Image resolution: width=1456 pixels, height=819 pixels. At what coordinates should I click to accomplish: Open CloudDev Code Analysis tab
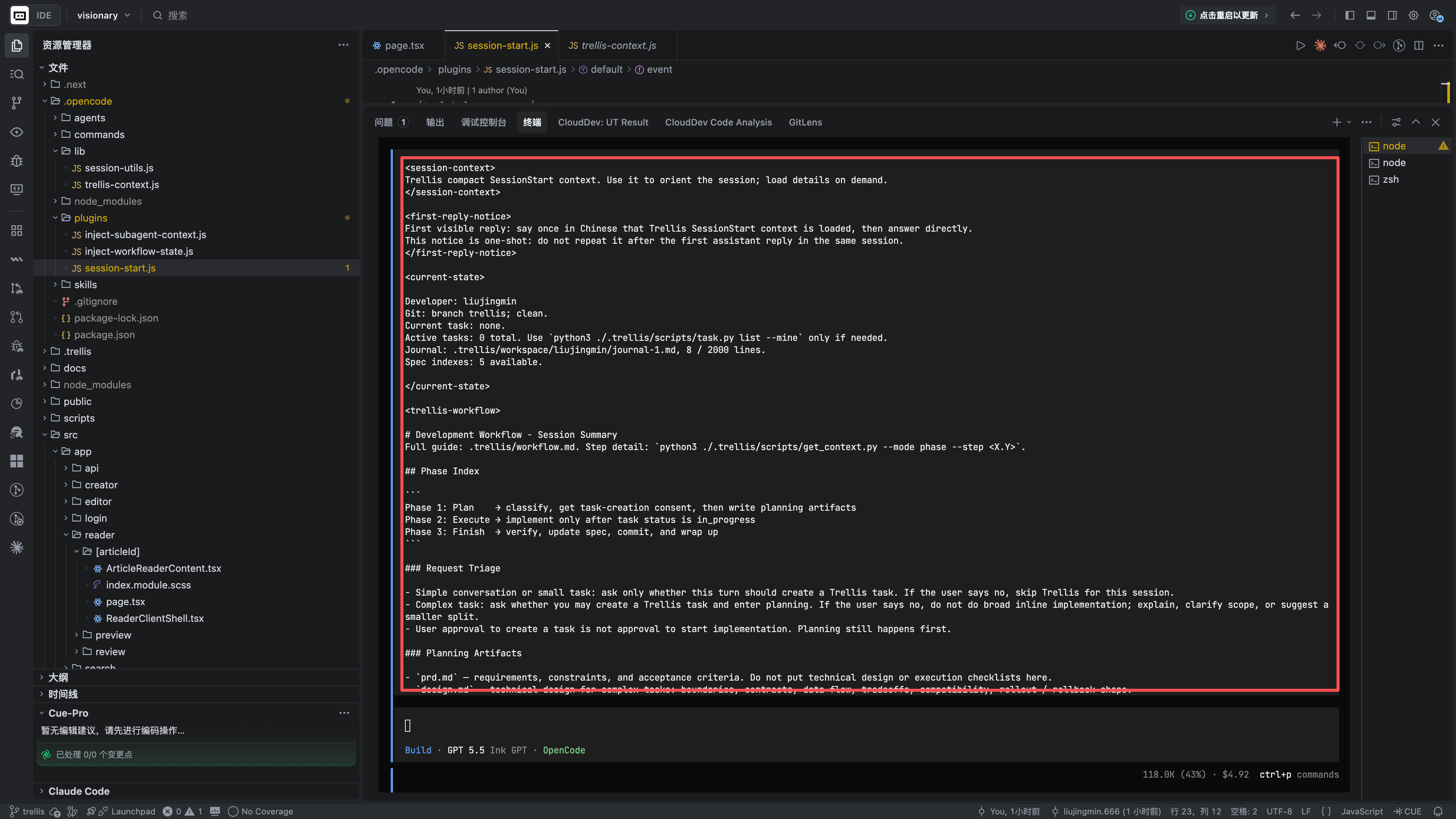pyautogui.click(x=718, y=122)
